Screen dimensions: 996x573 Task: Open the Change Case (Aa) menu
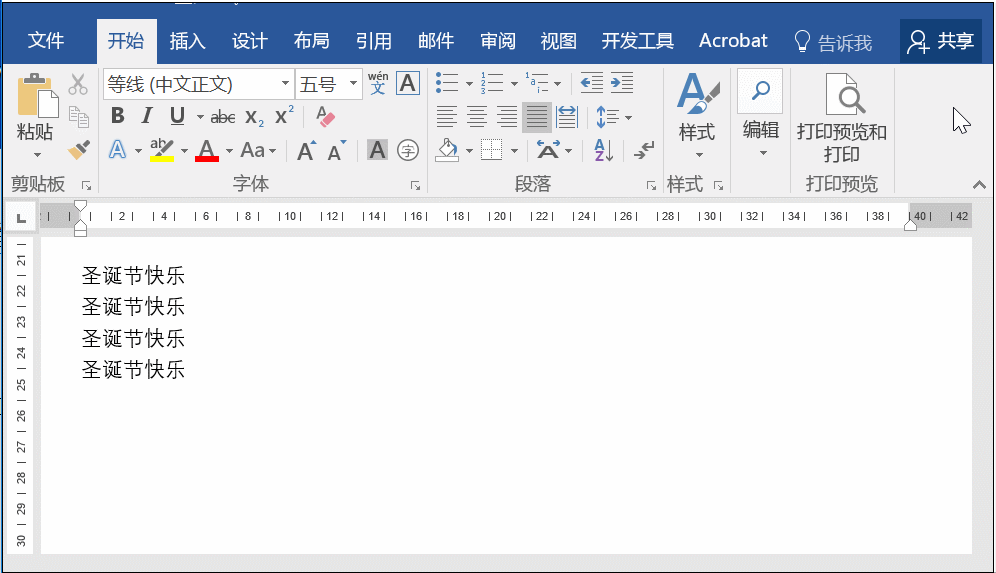tap(258, 151)
